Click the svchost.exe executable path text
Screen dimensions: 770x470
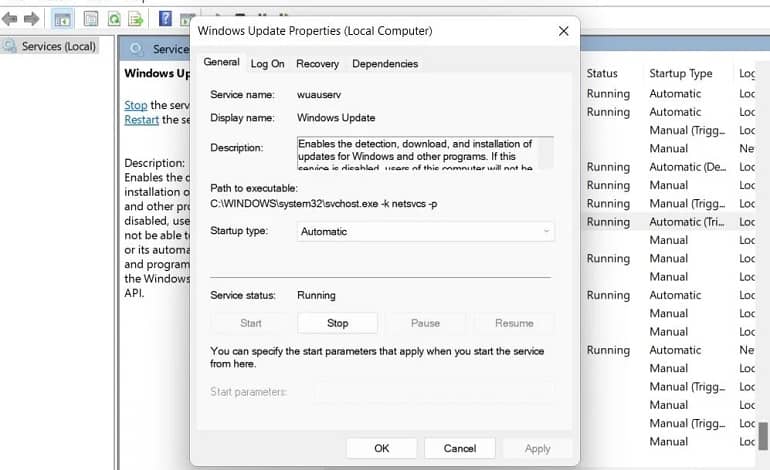point(324,203)
